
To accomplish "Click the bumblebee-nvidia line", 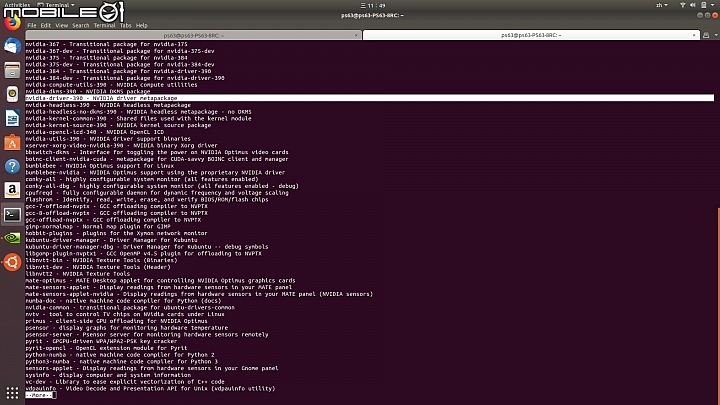I will coord(155,173).
